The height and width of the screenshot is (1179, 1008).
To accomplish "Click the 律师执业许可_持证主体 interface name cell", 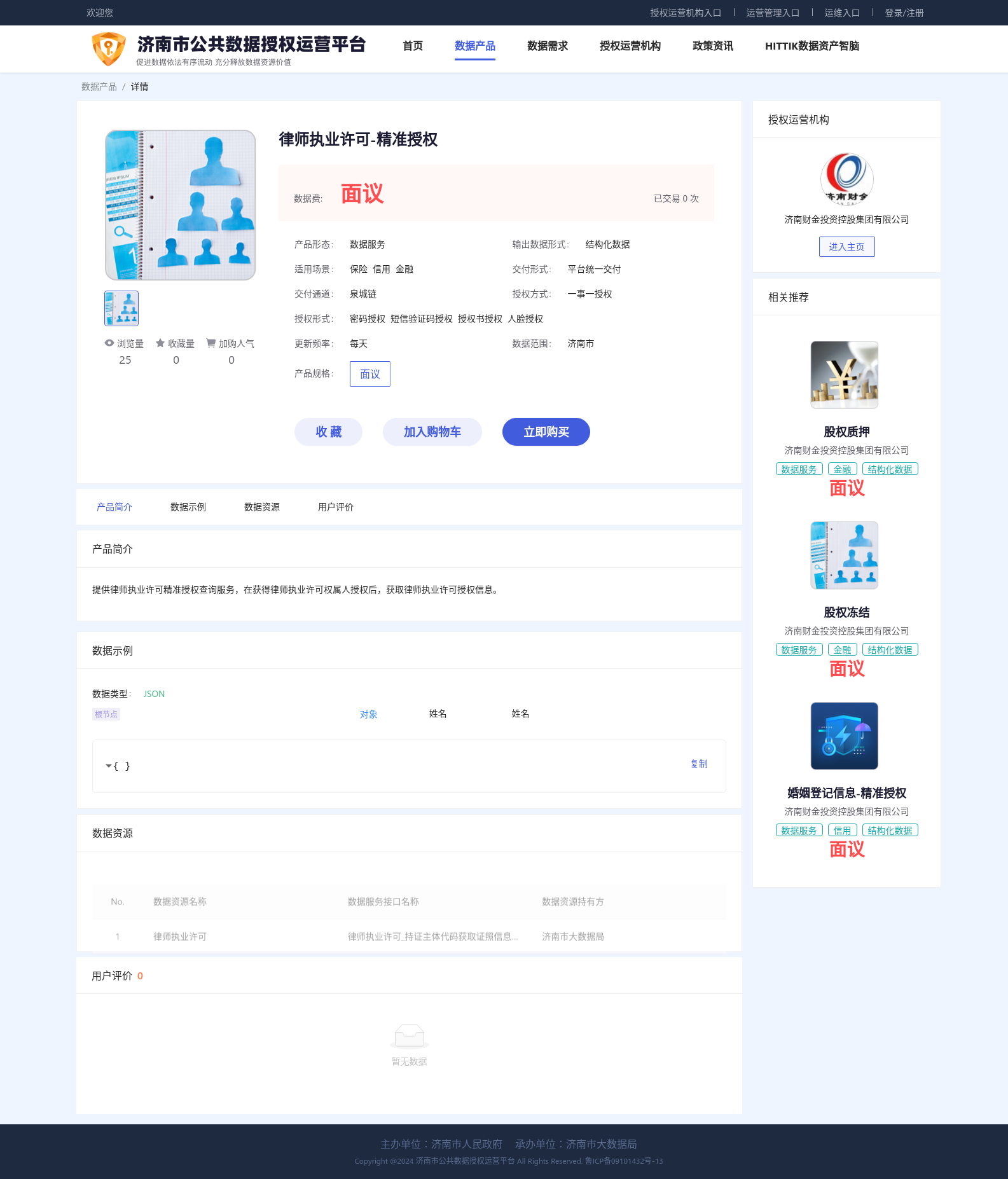I will click(x=433, y=937).
